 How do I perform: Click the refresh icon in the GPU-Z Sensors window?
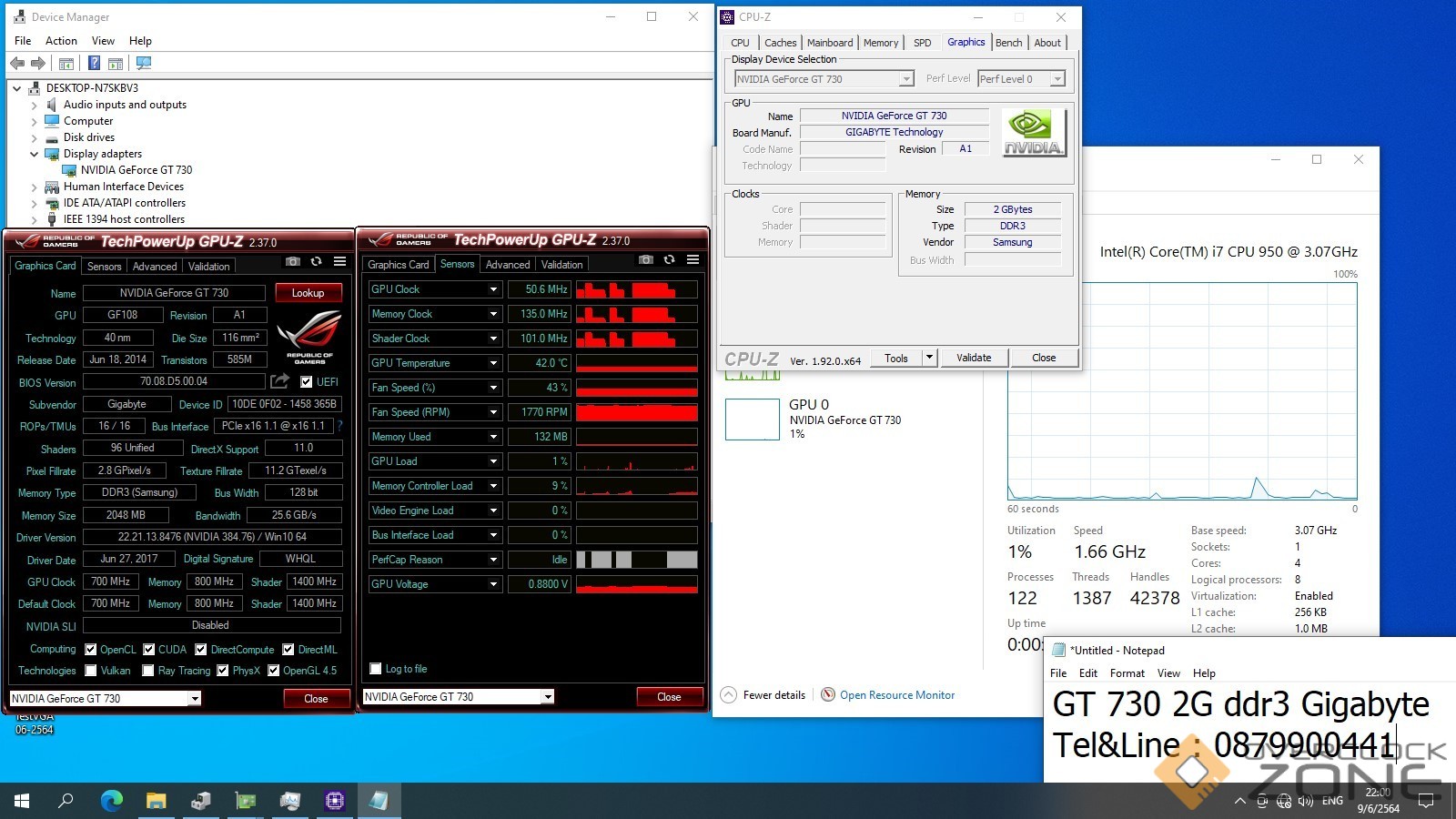669,259
